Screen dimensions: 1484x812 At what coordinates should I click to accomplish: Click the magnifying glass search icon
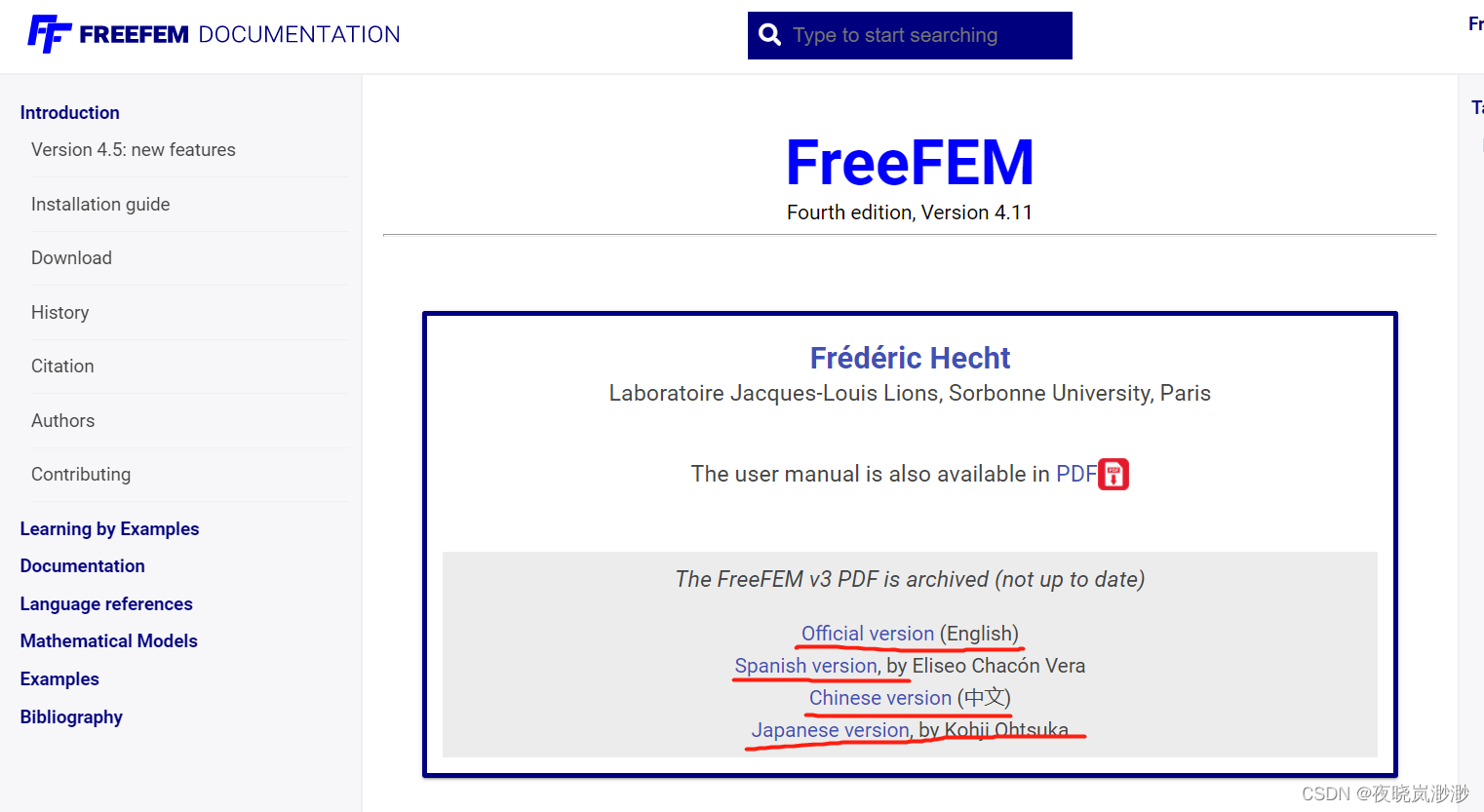[x=769, y=34]
